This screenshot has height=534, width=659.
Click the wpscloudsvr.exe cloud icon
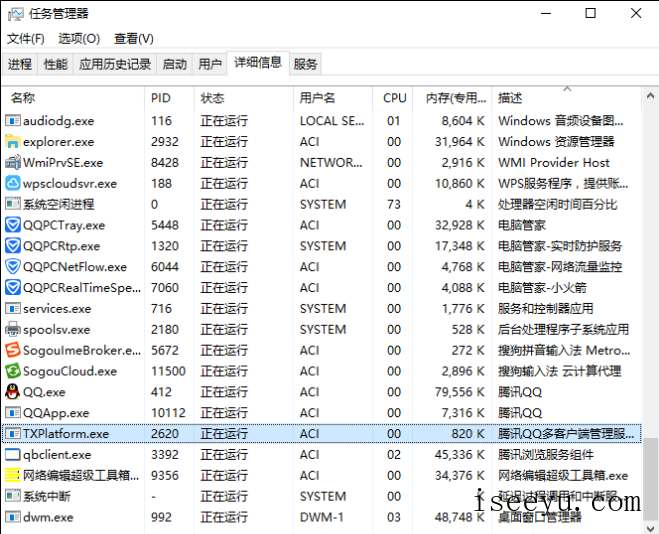pos(13,184)
